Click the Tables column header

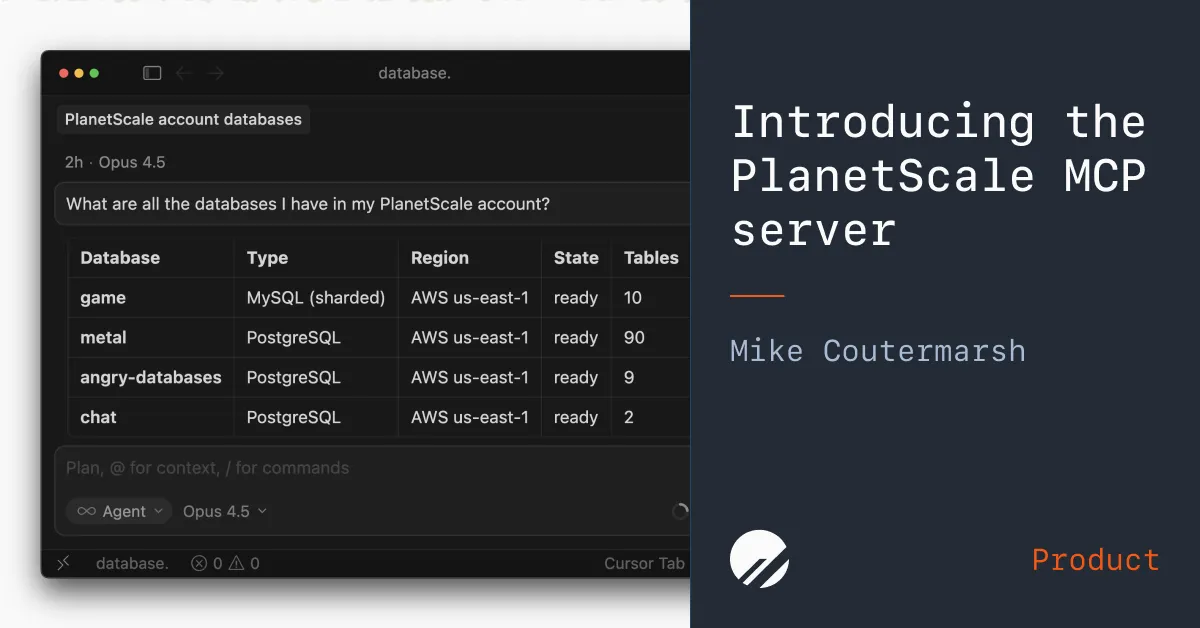[x=651, y=257]
